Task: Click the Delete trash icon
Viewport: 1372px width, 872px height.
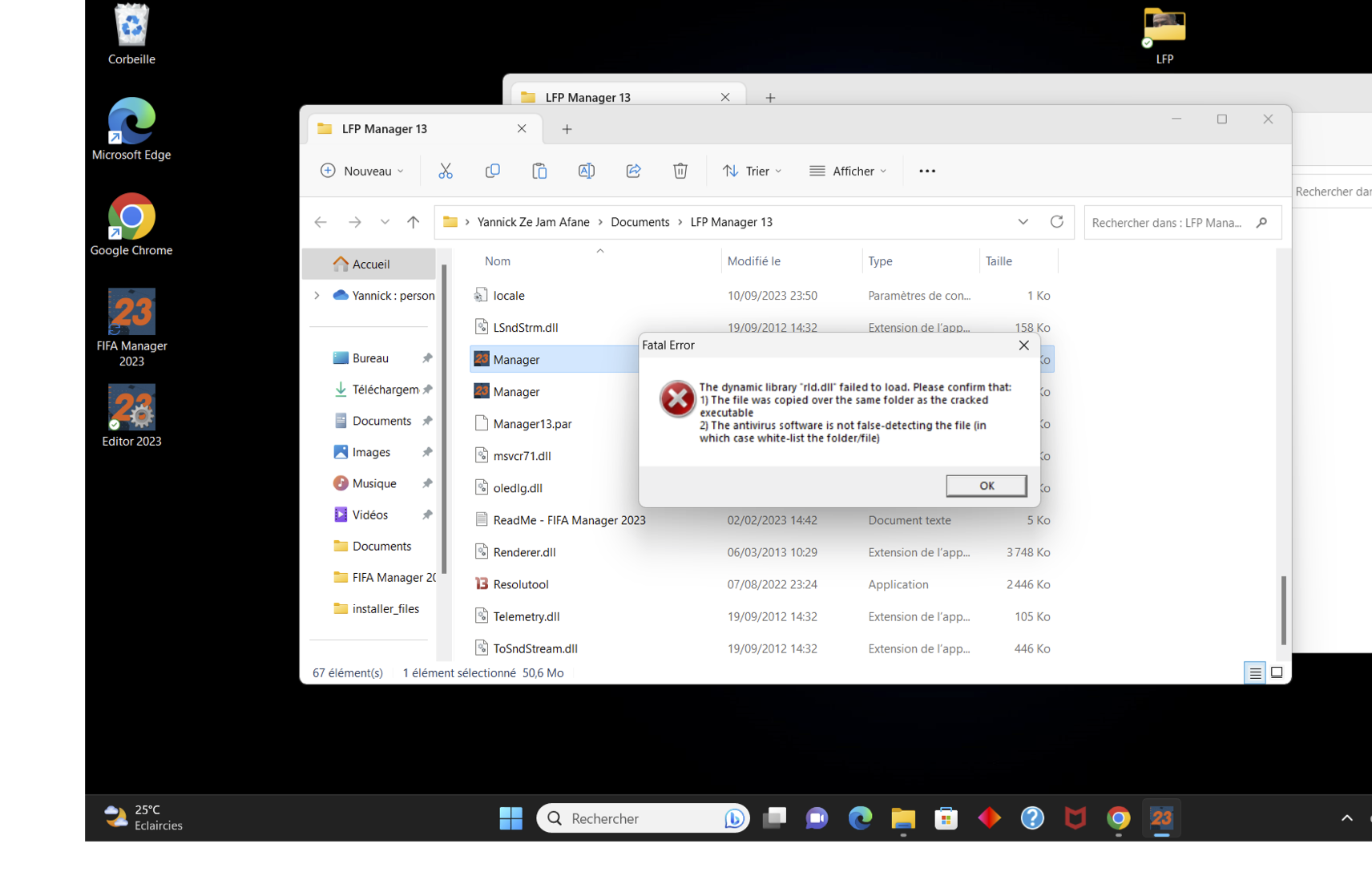Action: (x=680, y=171)
